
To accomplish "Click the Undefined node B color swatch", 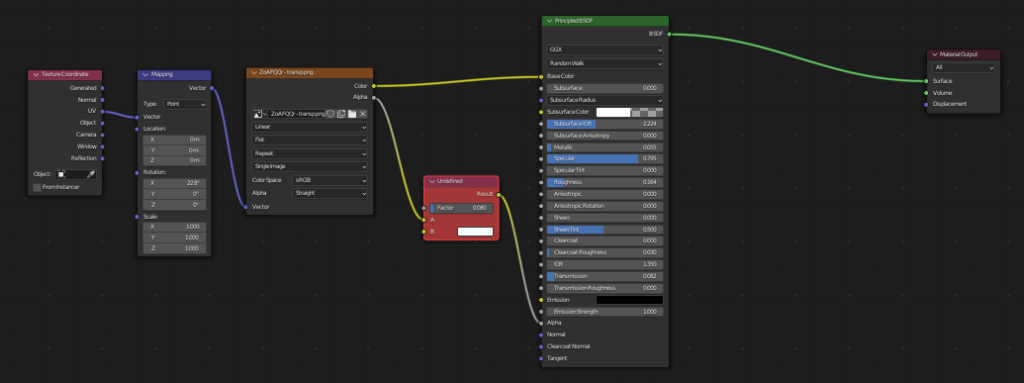I will point(475,231).
